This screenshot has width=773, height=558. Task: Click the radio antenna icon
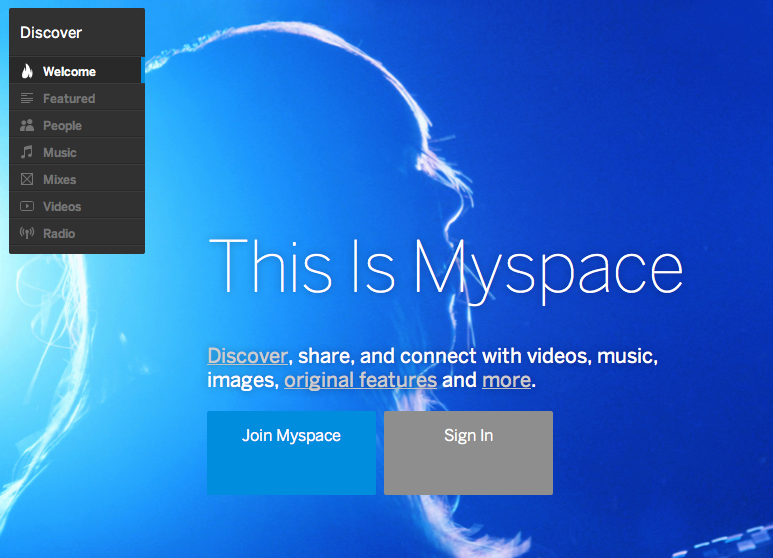pyautogui.click(x=27, y=234)
